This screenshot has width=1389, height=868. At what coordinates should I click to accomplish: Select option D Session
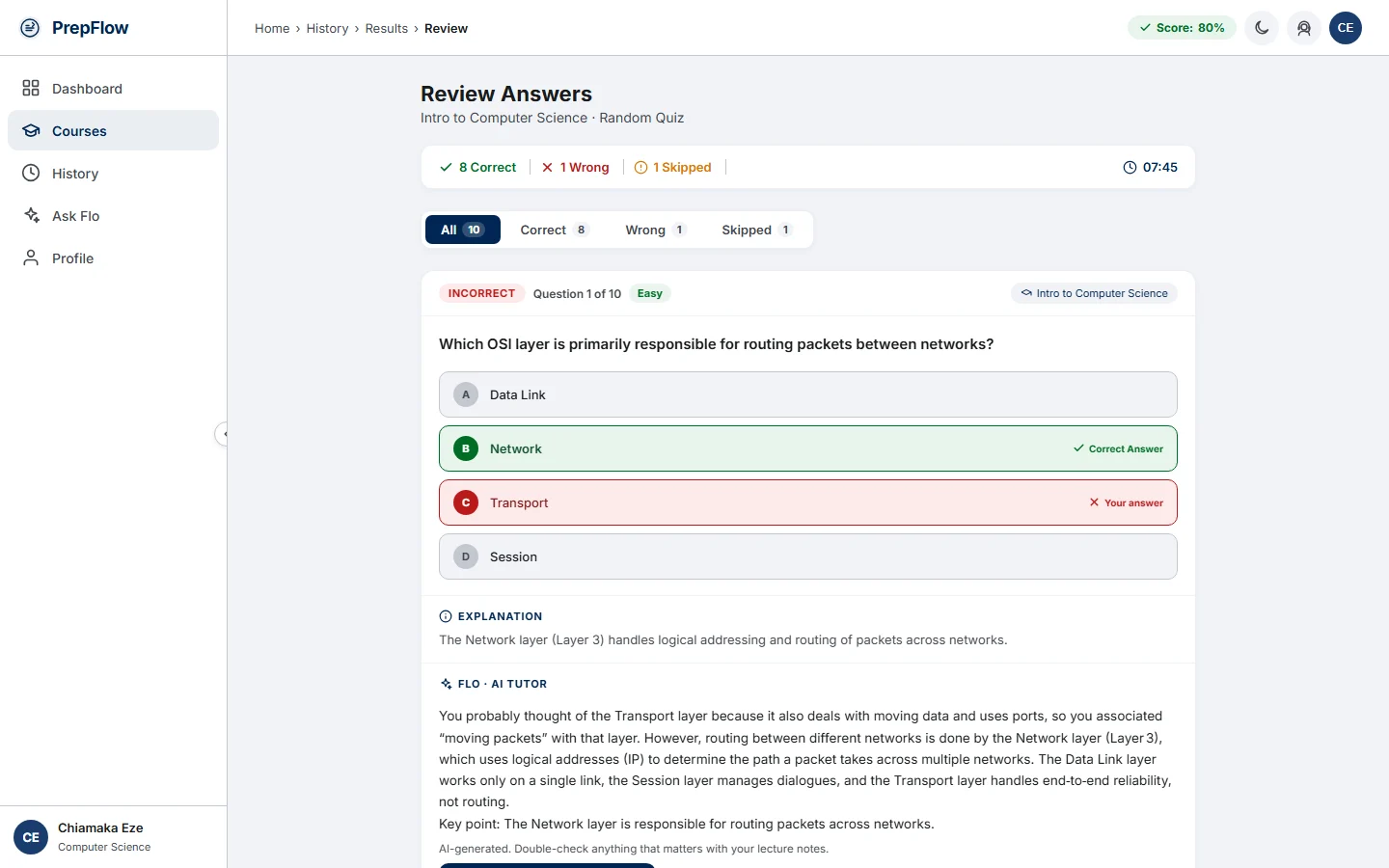point(808,556)
